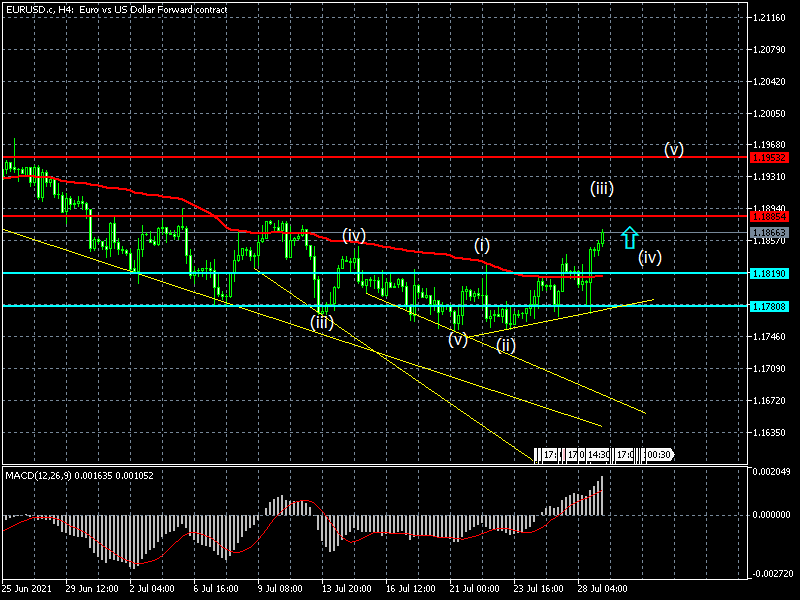This screenshot has width=800, height=600.
Task: Click the red 1.18854 price level tag
Action: click(x=769, y=216)
